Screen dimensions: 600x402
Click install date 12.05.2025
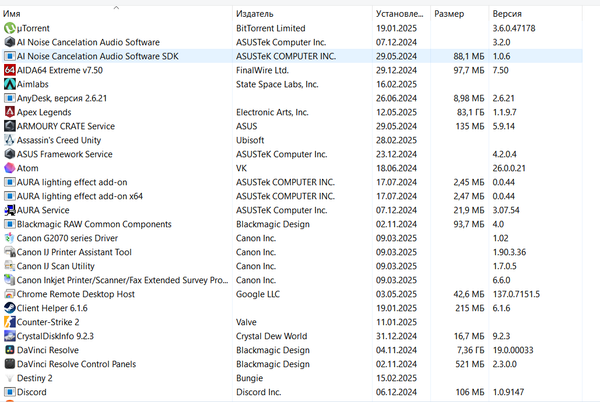pos(396,112)
